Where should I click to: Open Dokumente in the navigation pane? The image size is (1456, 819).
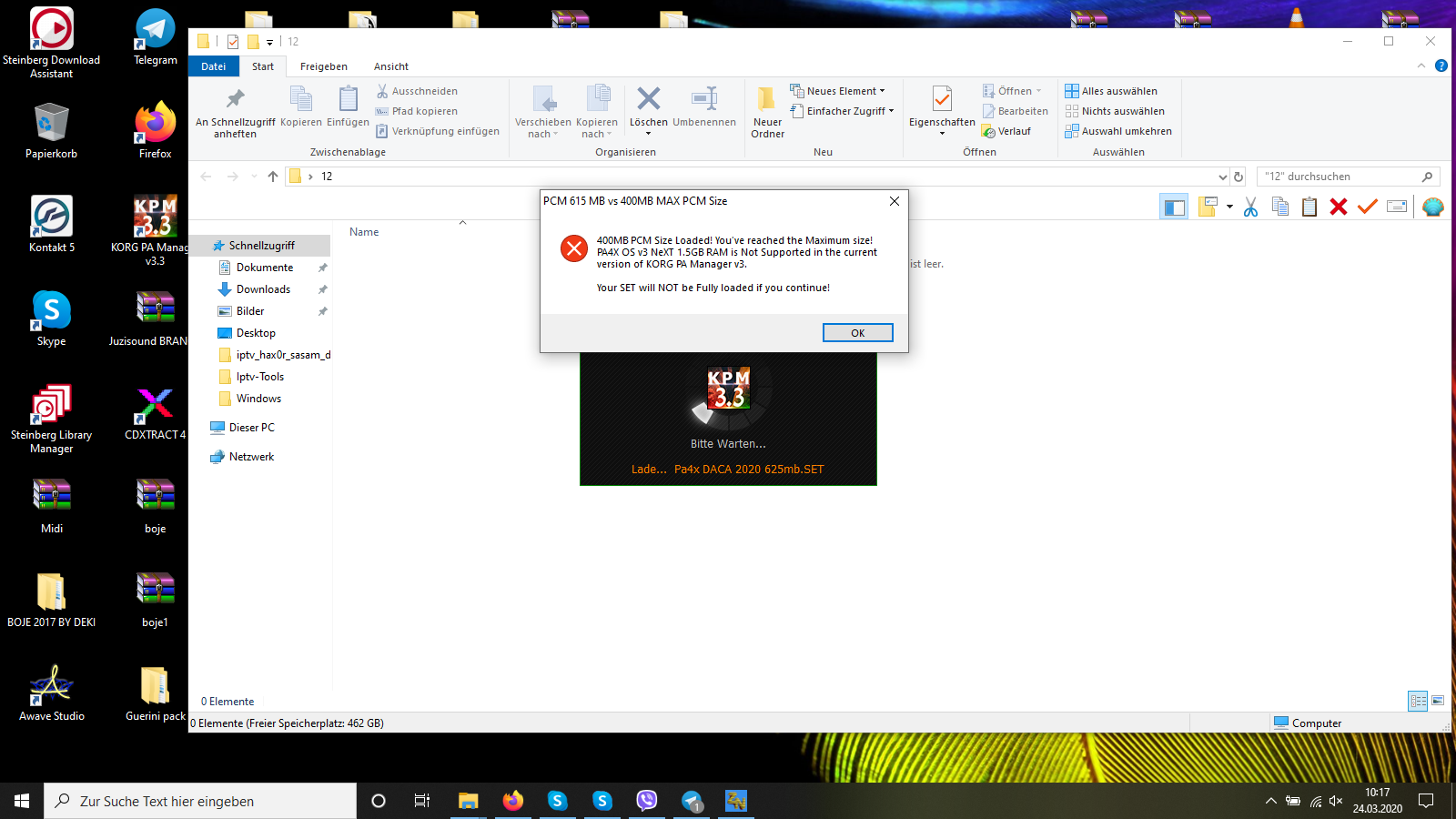[265, 268]
